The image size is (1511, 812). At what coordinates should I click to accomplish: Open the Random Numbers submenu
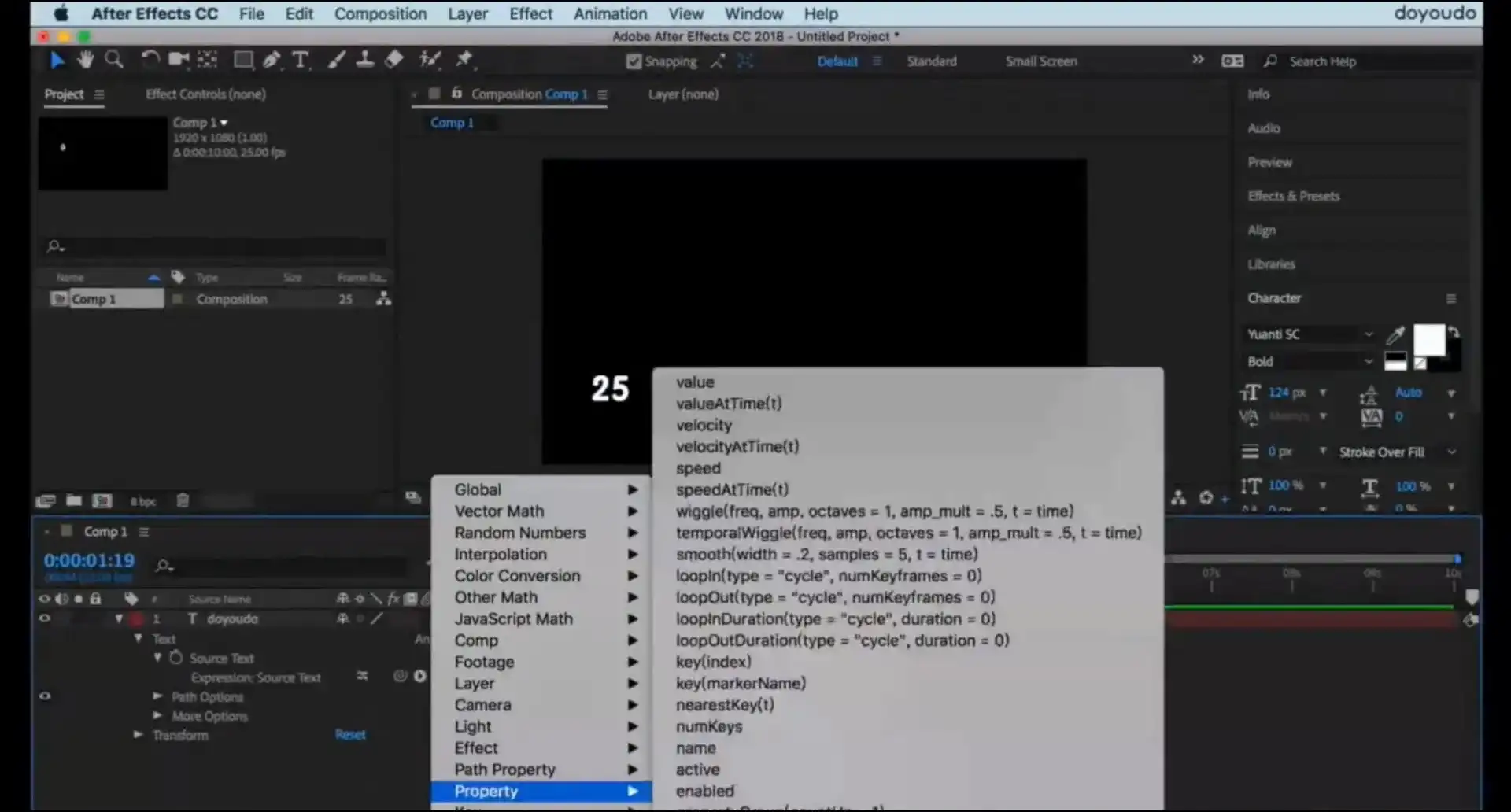[519, 533]
